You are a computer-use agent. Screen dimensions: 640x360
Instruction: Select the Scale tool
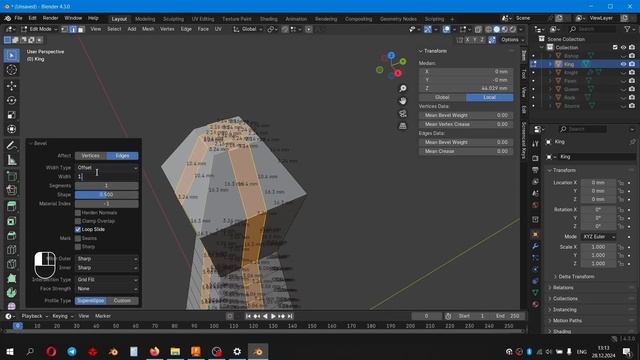[x=11, y=115]
